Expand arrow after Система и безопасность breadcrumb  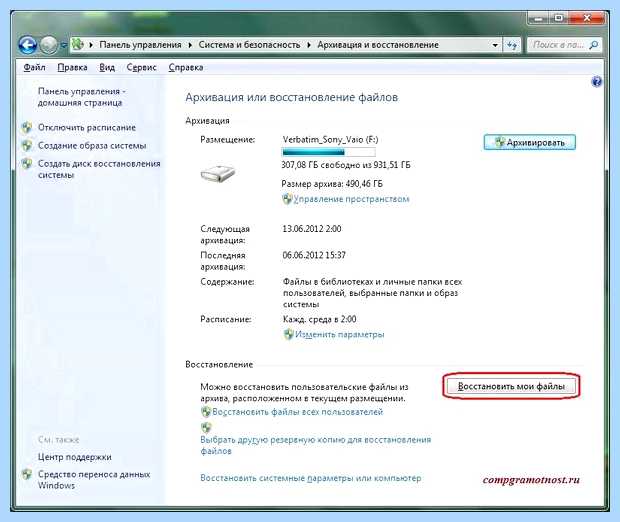[x=309, y=45]
